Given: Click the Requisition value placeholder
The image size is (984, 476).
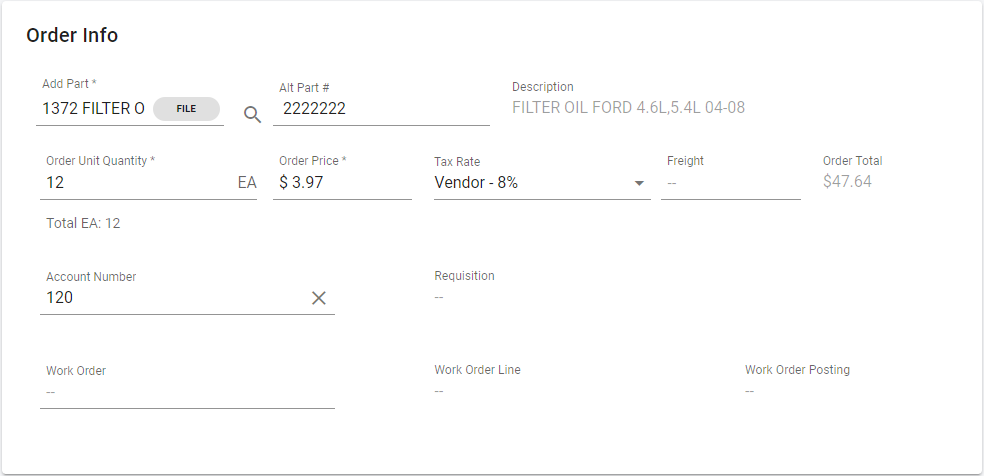Looking at the screenshot, I should click(x=439, y=296).
